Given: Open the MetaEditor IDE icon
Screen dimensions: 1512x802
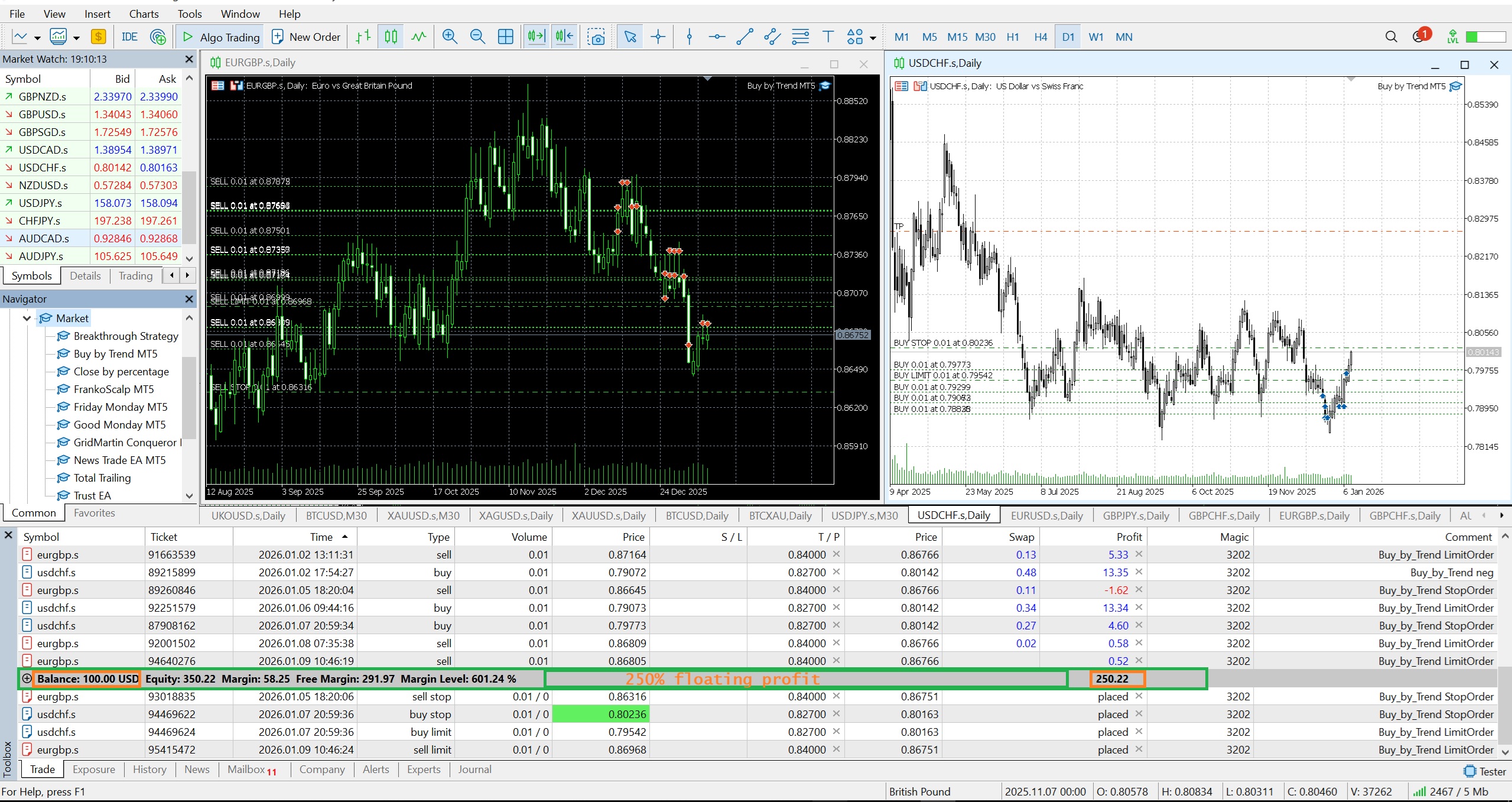Looking at the screenshot, I should click(x=129, y=37).
